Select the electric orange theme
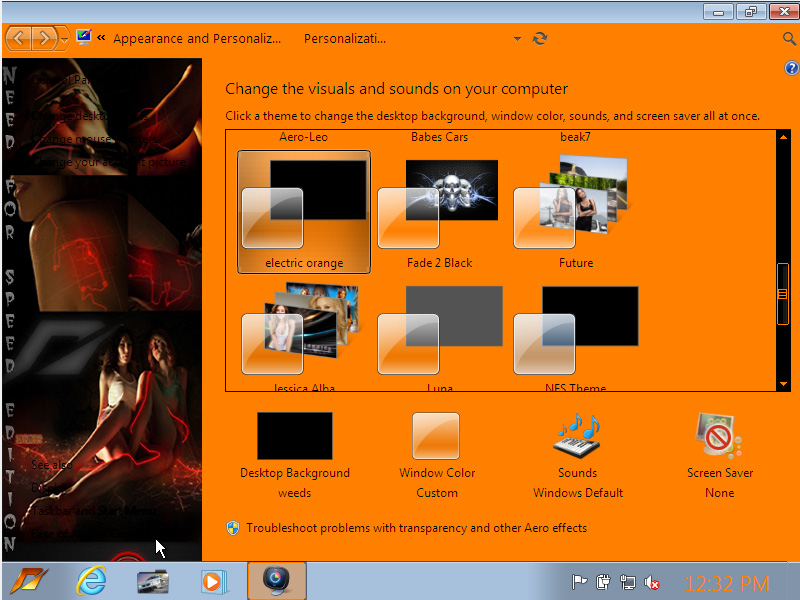800x600 pixels. tap(304, 212)
